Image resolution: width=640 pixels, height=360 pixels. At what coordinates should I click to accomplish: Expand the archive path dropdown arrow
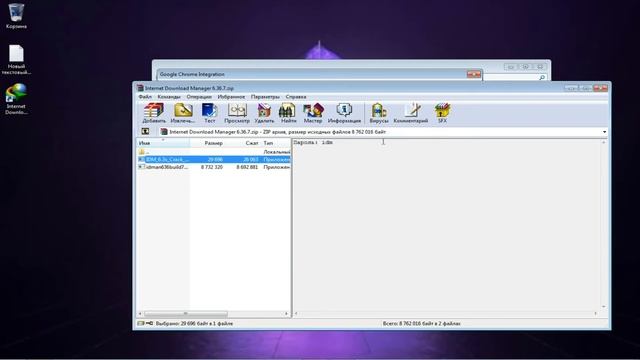[604, 132]
